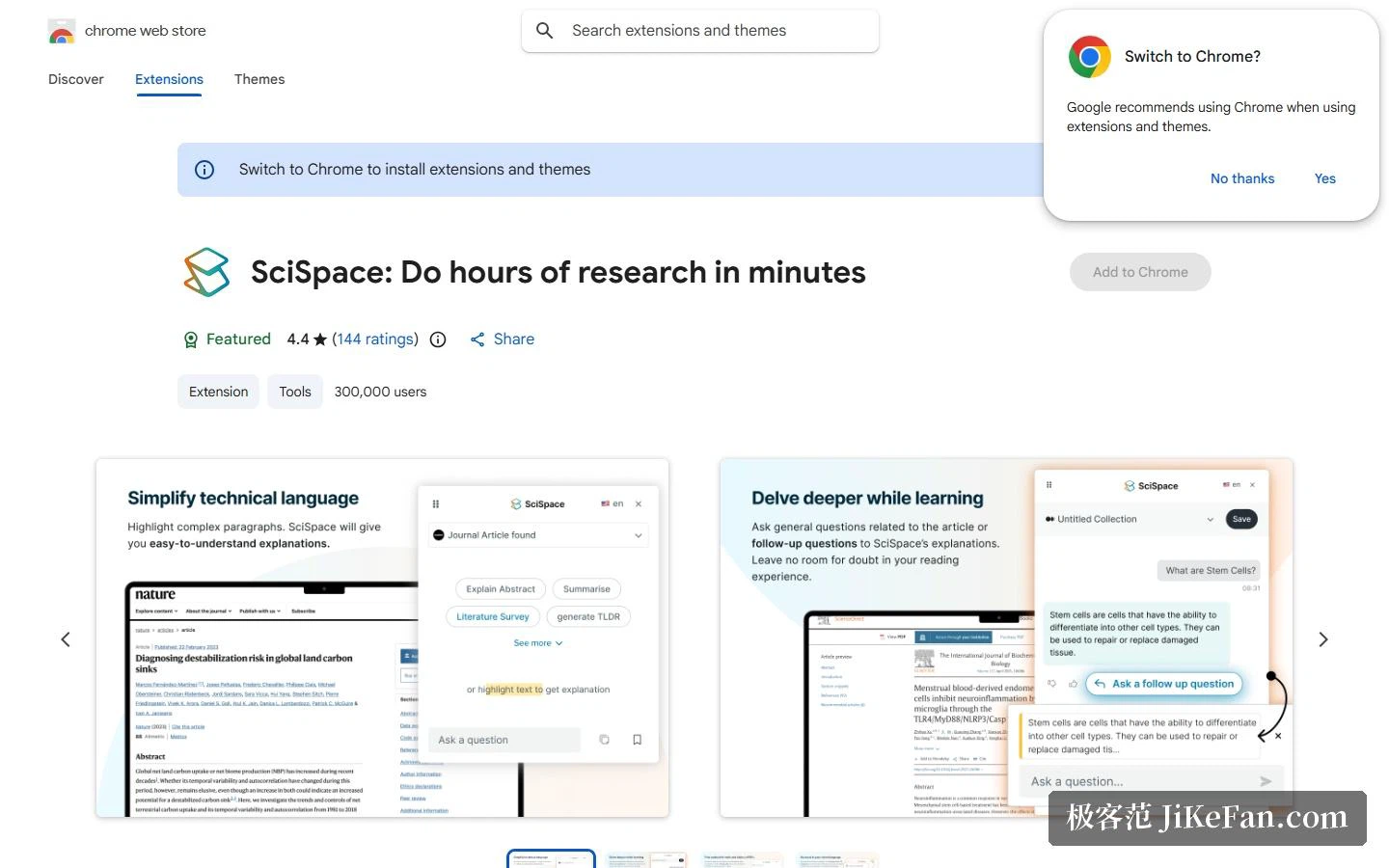Open the Discover tab
Viewport: 1389px width, 868px height.
pos(76,79)
